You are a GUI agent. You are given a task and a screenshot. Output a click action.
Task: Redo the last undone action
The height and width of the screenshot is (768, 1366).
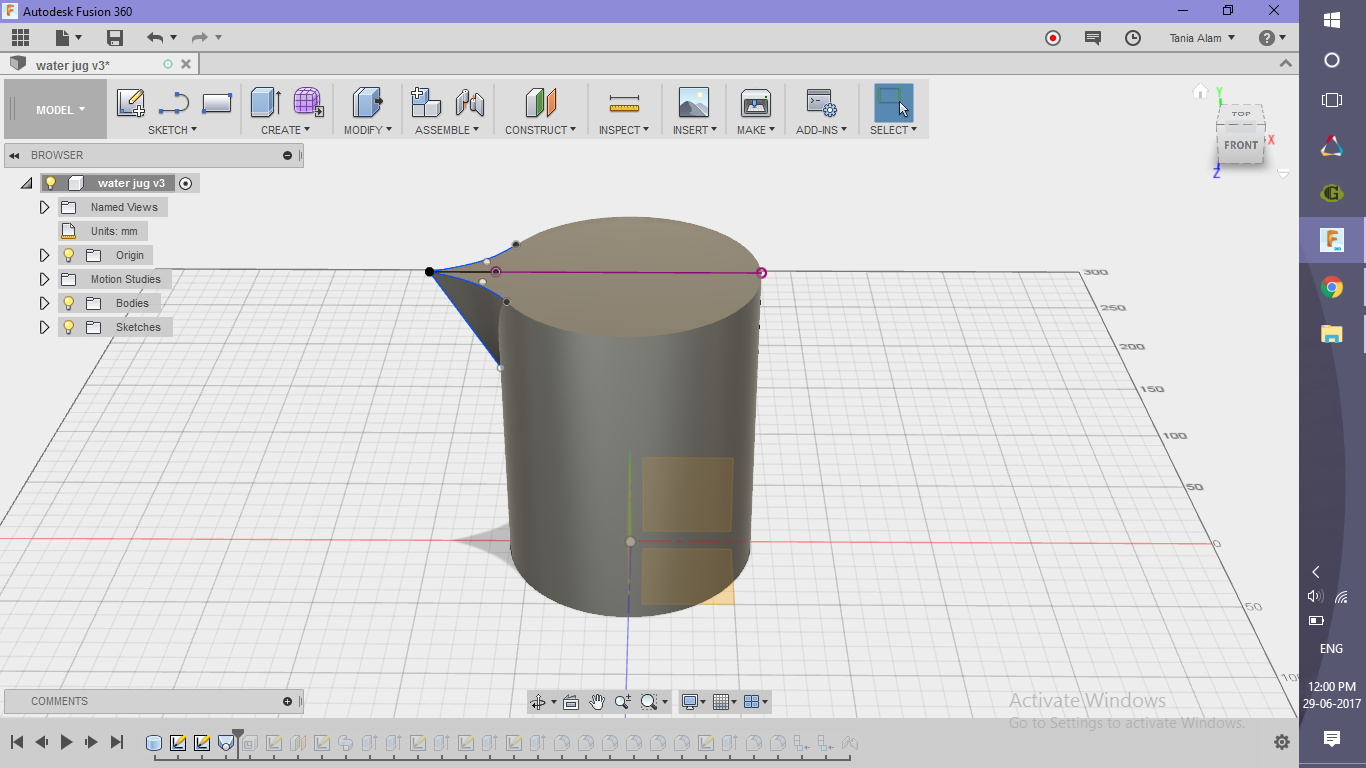199,38
